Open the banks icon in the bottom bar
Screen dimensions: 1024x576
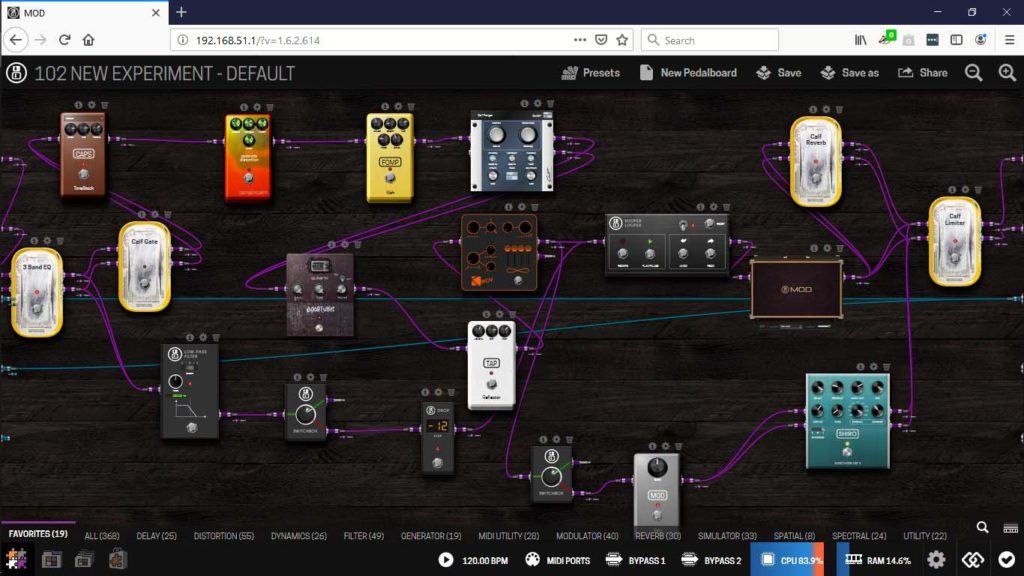[x=84, y=560]
